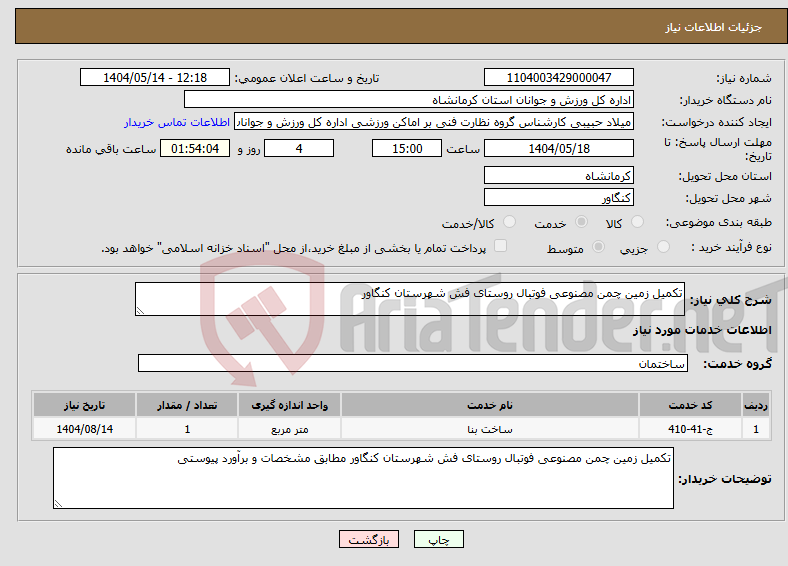Click the unit cell متر مربع
This screenshot has width=788, height=566.
point(289,429)
